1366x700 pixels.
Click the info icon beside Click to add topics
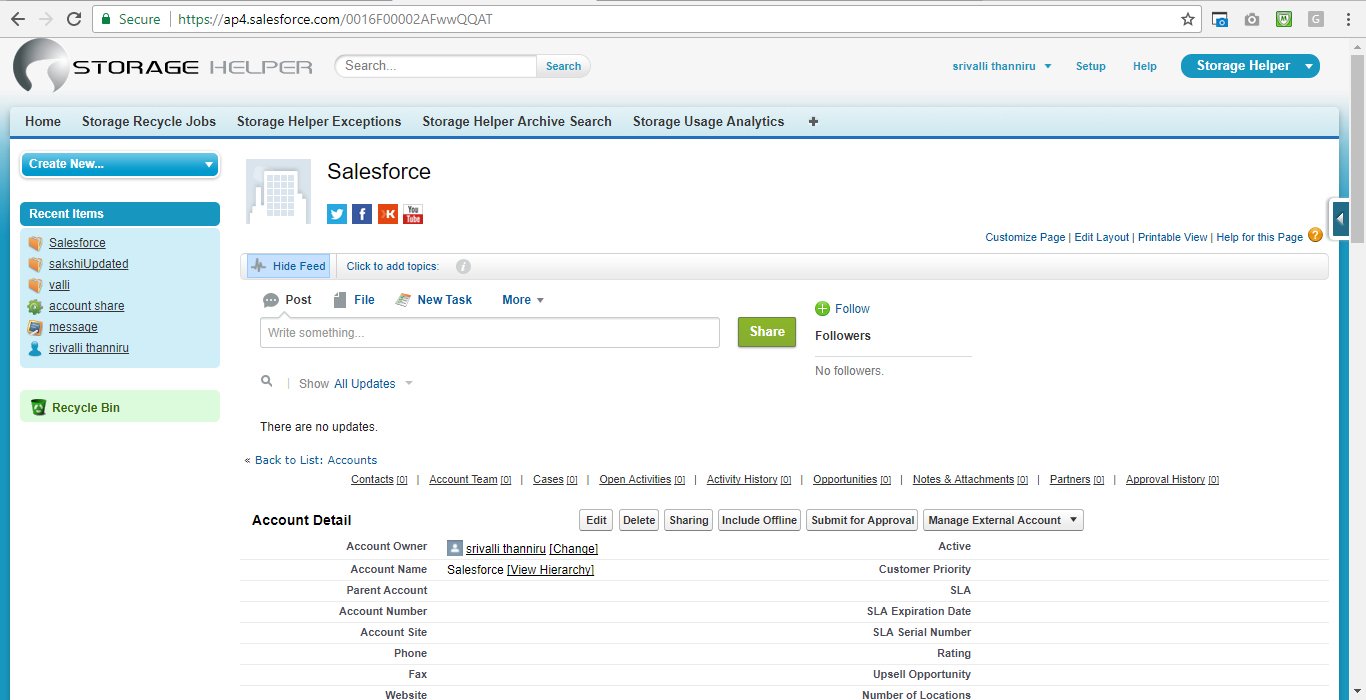coord(463,266)
